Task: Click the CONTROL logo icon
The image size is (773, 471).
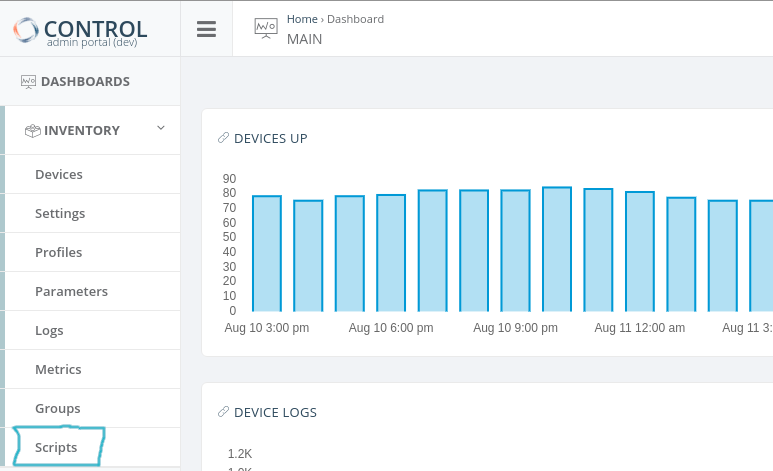Action: [x=27, y=30]
